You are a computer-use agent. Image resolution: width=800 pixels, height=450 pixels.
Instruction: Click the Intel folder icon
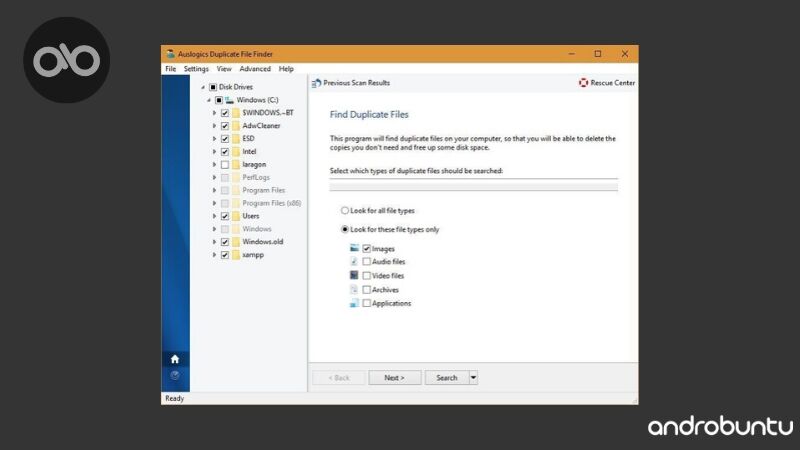click(236, 152)
